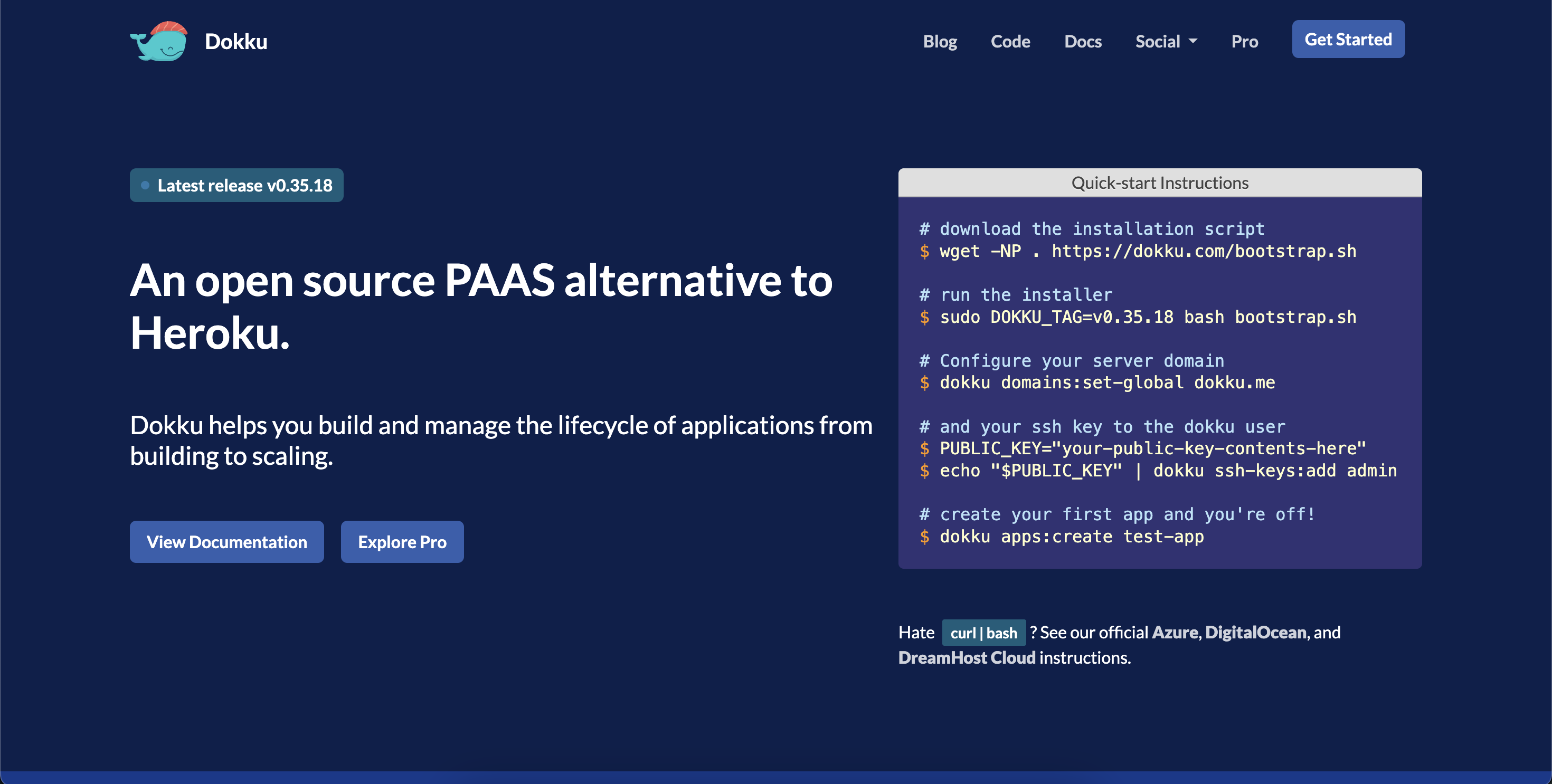Screen dimensions: 1552x784
Task: Open the Pro navigation link
Action: pyautogui.click(x=1244, y=42)
